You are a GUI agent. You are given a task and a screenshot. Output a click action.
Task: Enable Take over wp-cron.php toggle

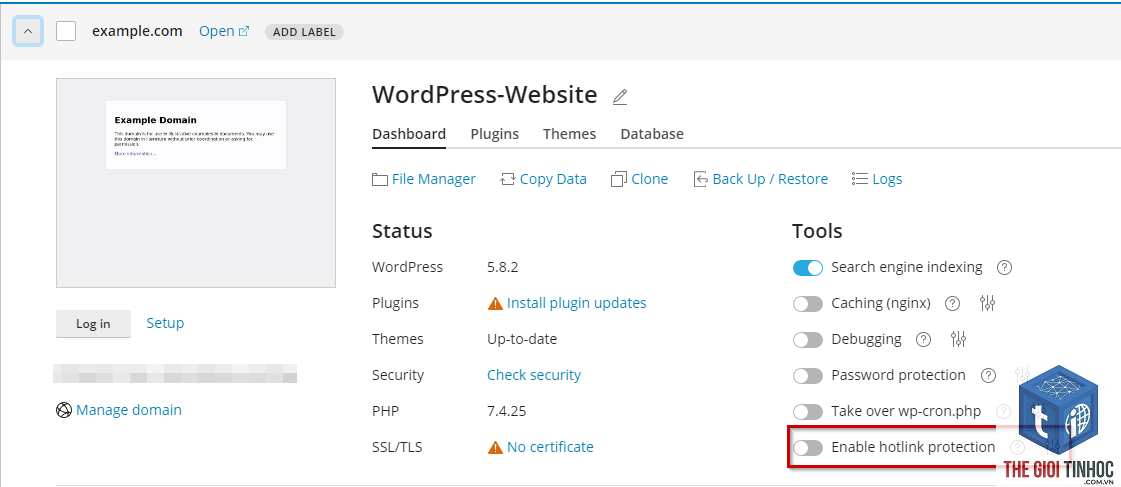point(808,412)
